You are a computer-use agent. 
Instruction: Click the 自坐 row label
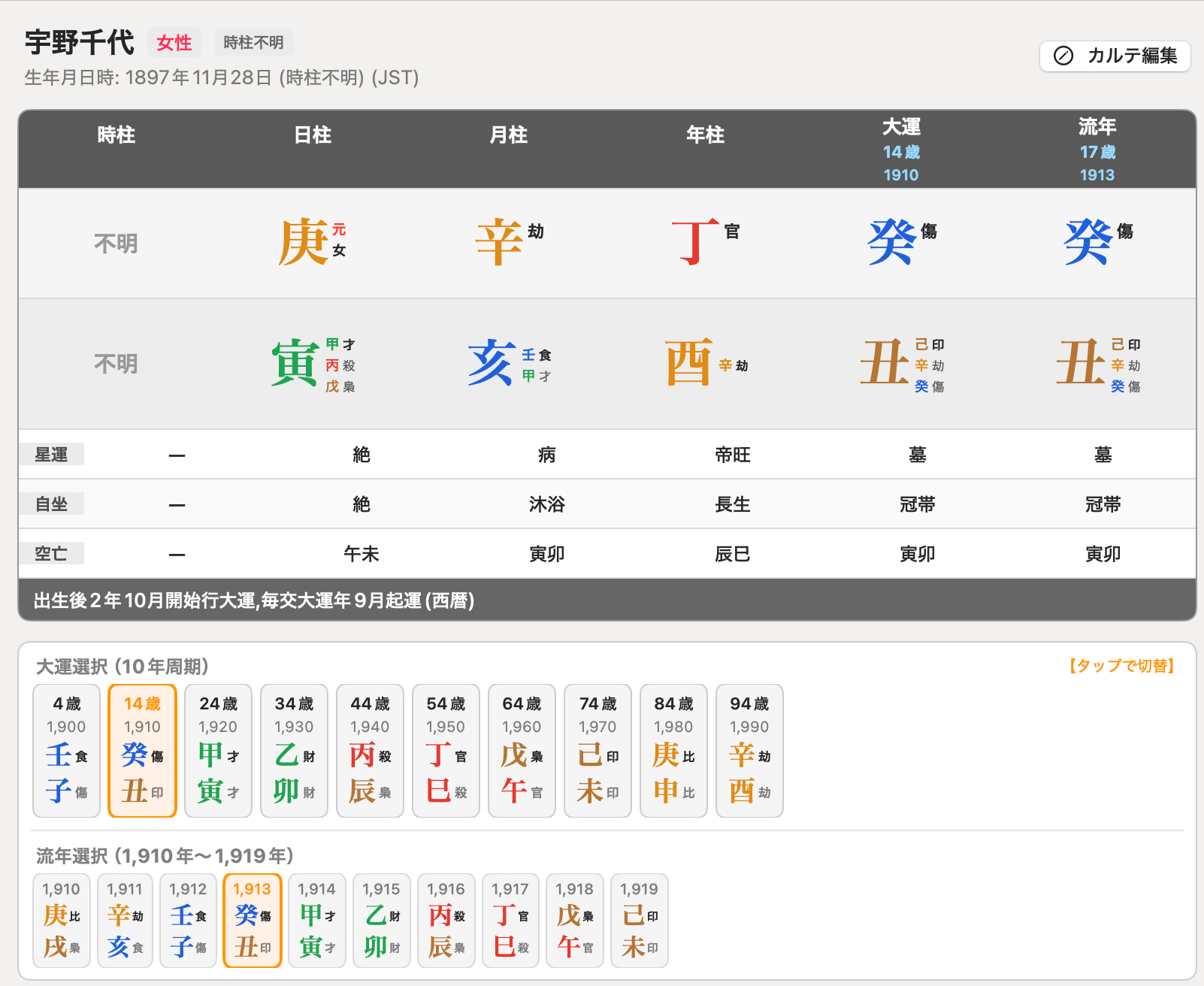coord(51,504)
